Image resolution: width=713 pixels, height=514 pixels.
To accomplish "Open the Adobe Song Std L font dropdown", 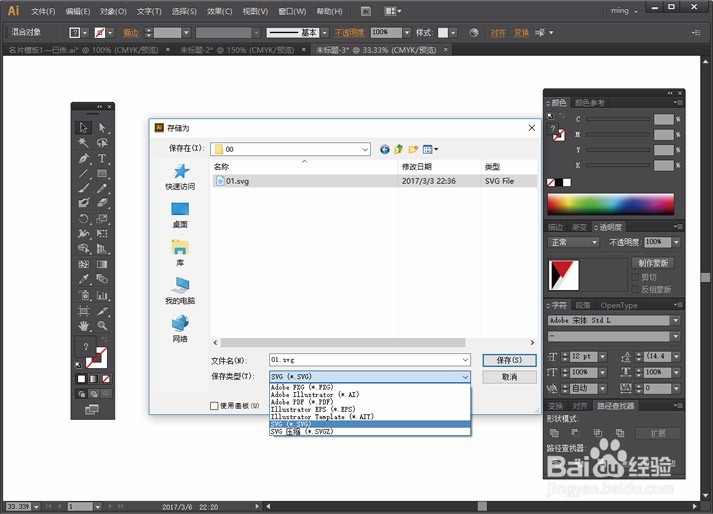I will 676,321.
